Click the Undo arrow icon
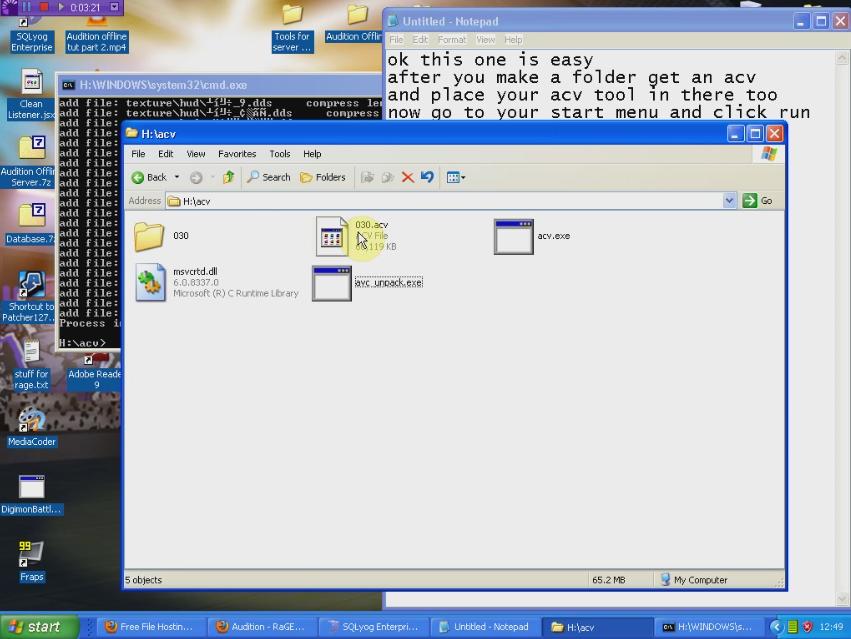Viewport: 851px width, 639px height. [427, 176]
